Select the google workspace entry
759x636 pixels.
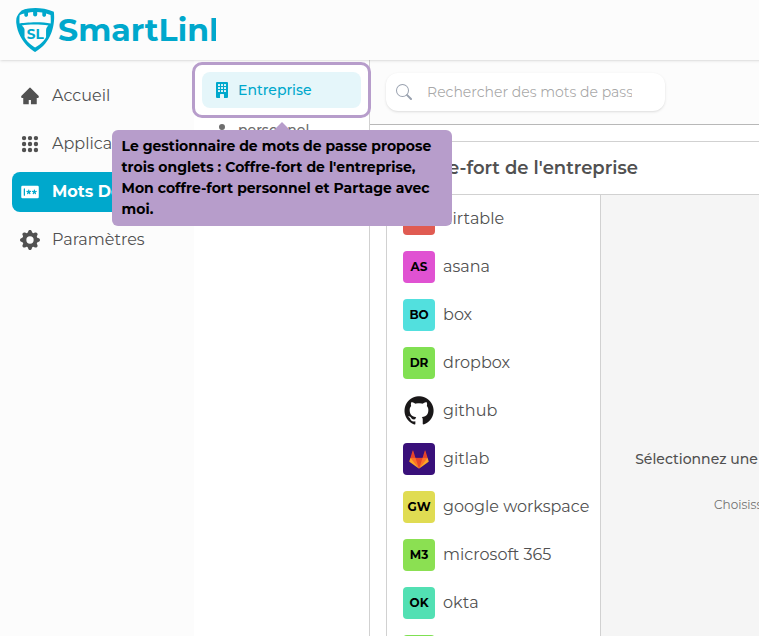[x=515, y=507]
